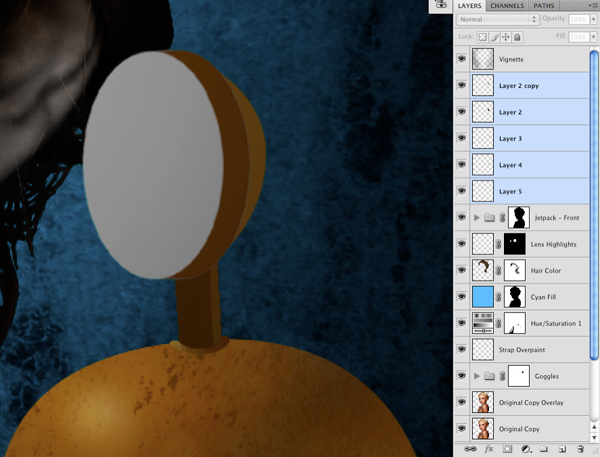
Task: Toggle Layer 2 eye icon
Action: [462, 112]
